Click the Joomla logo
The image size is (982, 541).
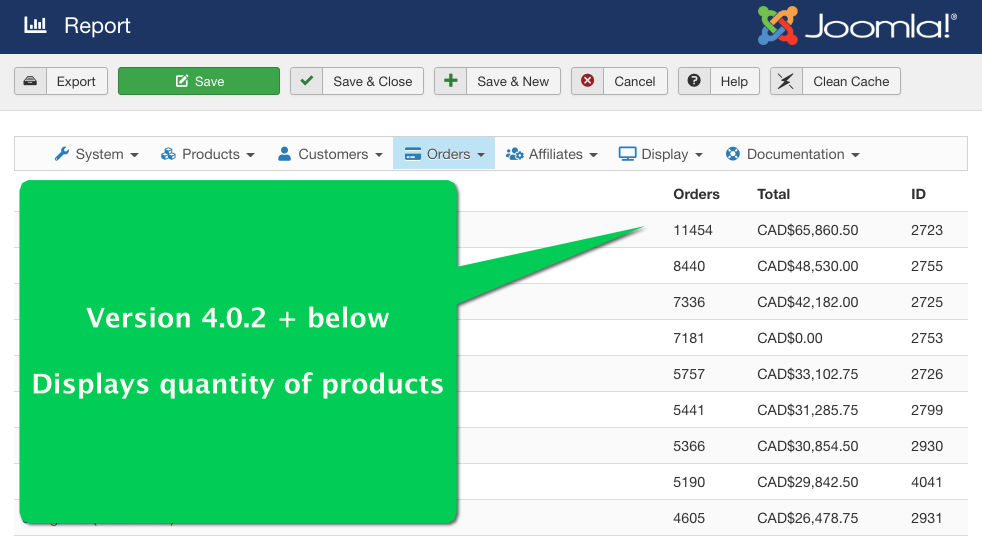tap(857, 26)
